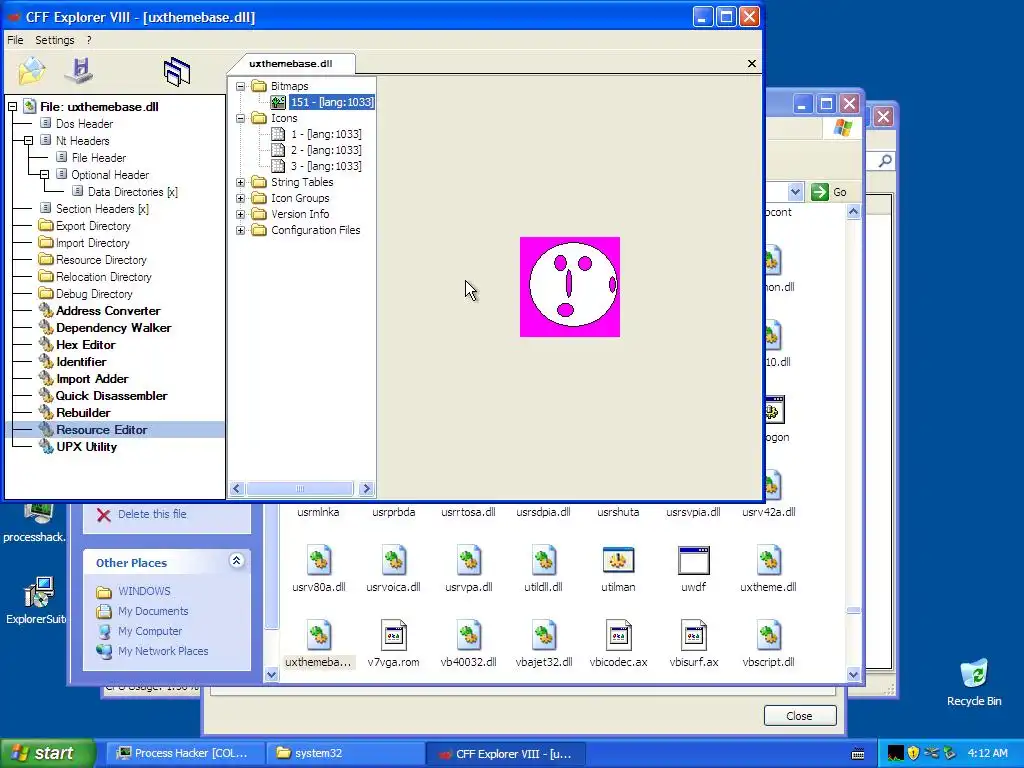
Task: Open the UPX Utility tool
Action: coord(86,447)
